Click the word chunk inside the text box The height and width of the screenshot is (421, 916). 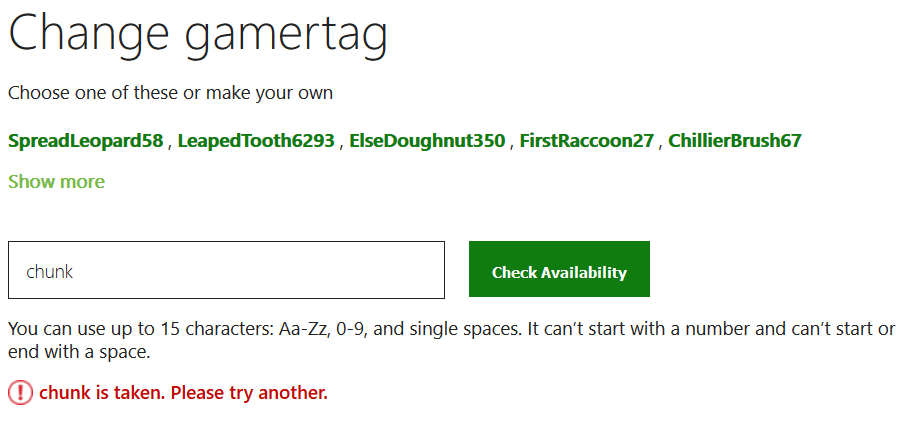pyautogui.click(x=50, y=271)
